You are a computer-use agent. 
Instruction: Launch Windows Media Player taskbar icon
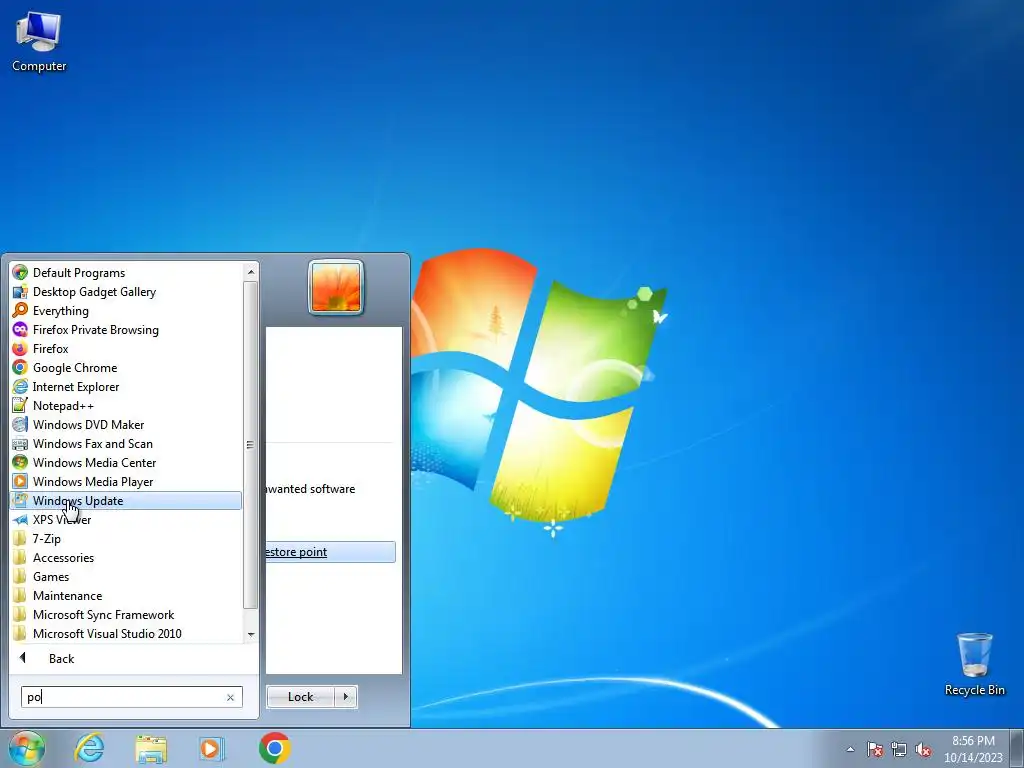[x=212, y=748]
